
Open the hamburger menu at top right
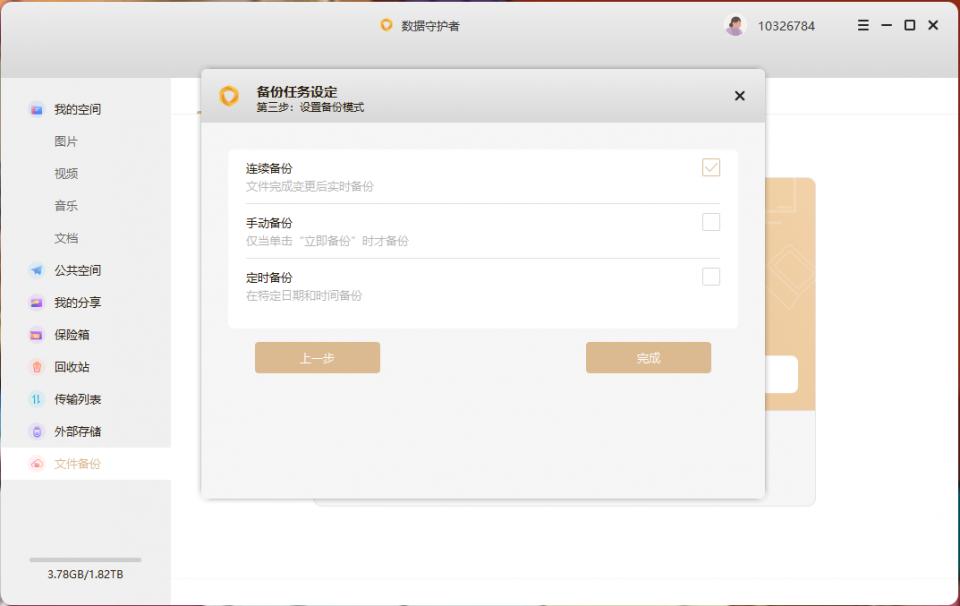[862, 25]
